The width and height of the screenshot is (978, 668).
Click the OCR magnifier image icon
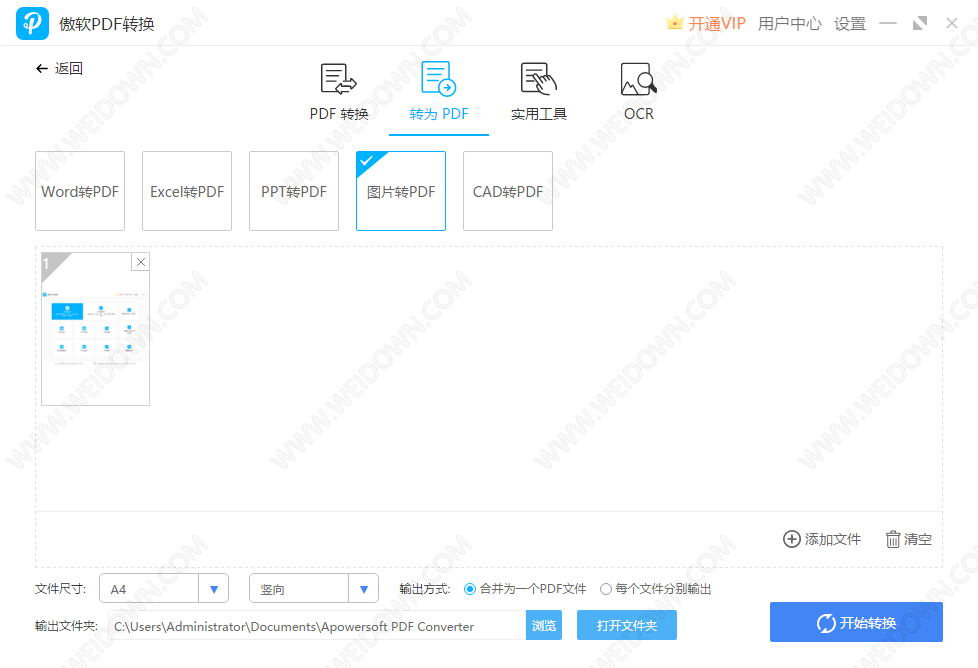coord(639,79)
